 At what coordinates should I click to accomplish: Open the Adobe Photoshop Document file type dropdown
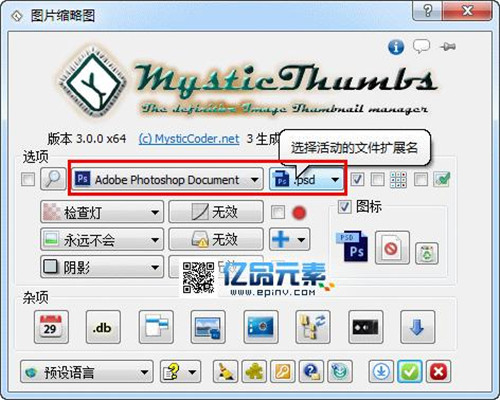point(167,180)
